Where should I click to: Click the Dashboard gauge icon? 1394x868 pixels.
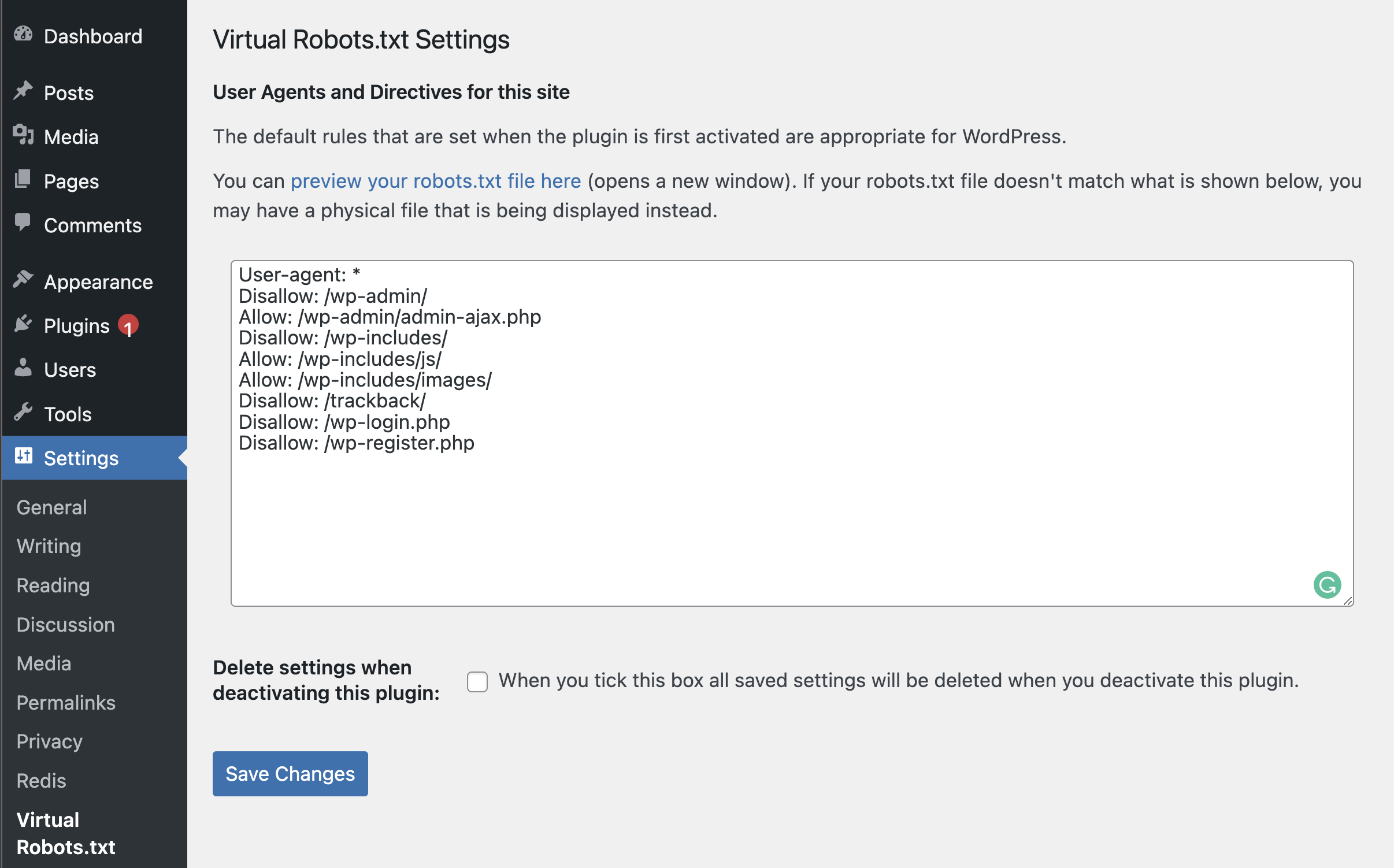pos(23,35)
